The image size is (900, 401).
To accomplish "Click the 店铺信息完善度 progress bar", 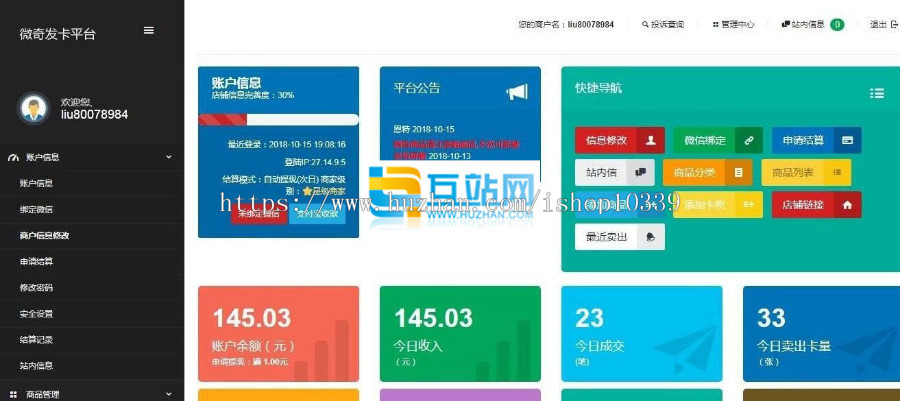I will coord(278,119).
